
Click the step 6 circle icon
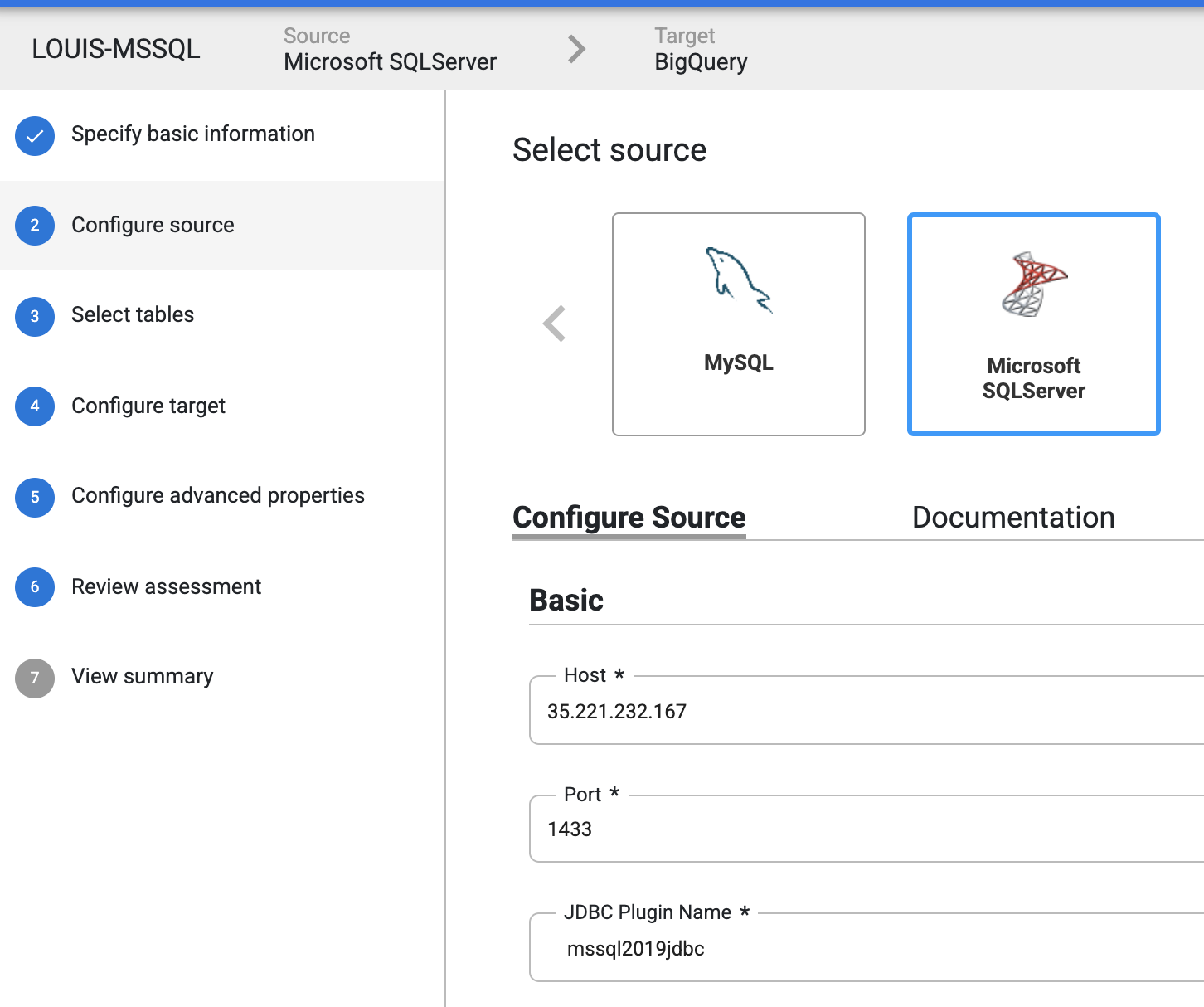35,587
